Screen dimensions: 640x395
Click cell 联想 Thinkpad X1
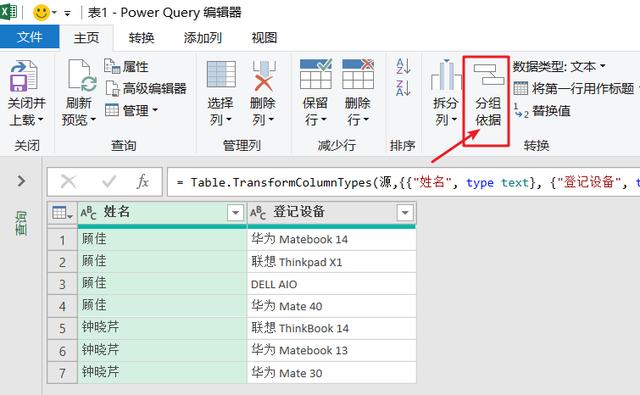[331, 262]
